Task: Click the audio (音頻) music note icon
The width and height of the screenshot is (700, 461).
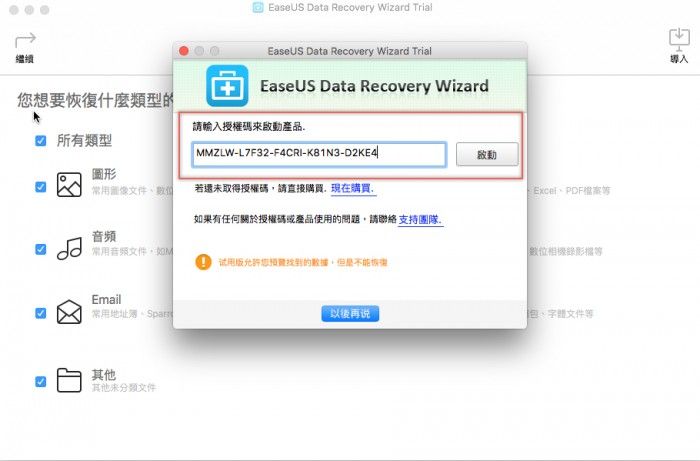Action: pyautogui.click(x=69, y=248)
